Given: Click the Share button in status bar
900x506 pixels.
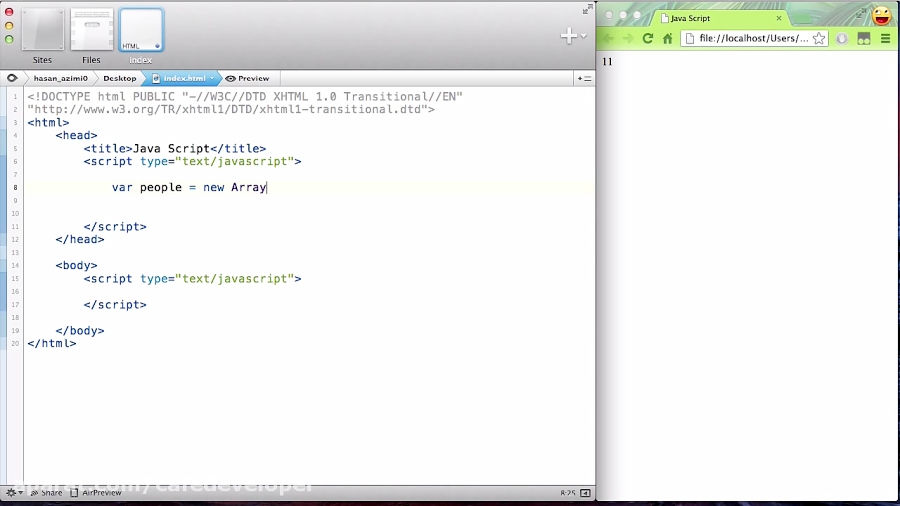Looking at the screenshot, I should pyautogui.click(x=46, y=493).
